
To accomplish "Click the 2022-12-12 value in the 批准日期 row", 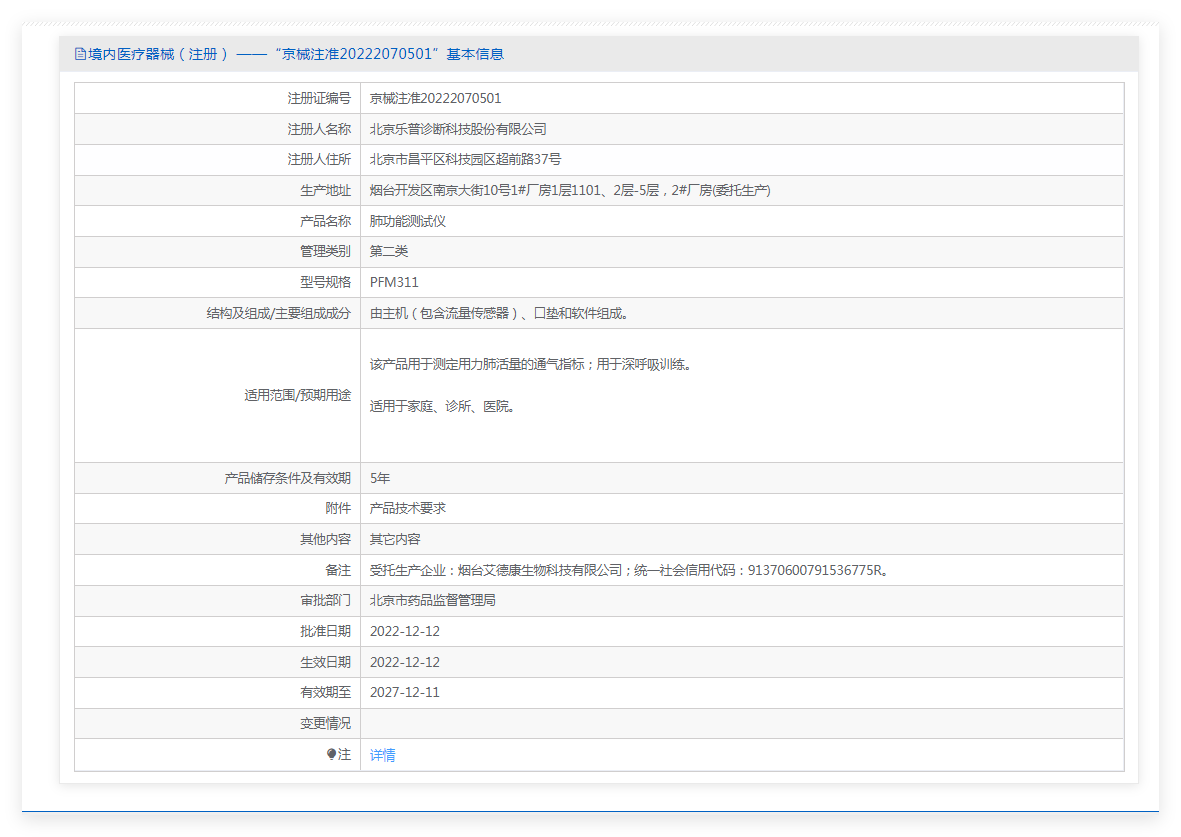I will coord(404,631).
